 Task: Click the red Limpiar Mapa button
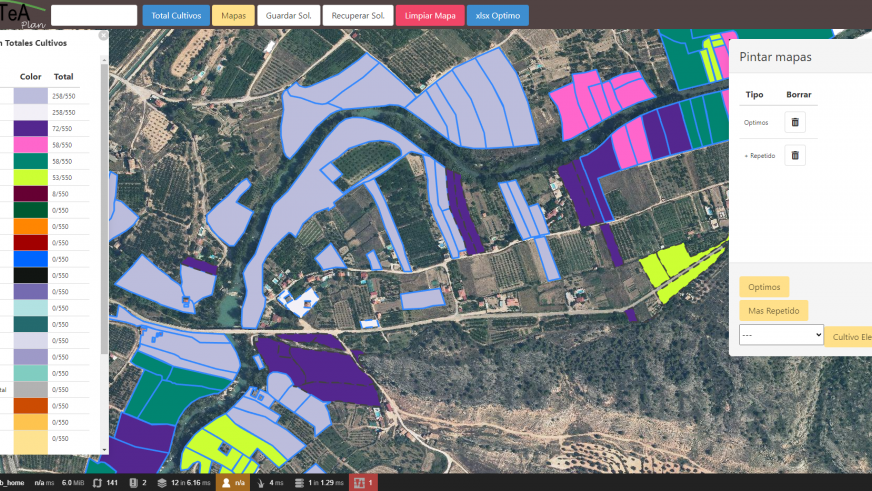(429, 16)
